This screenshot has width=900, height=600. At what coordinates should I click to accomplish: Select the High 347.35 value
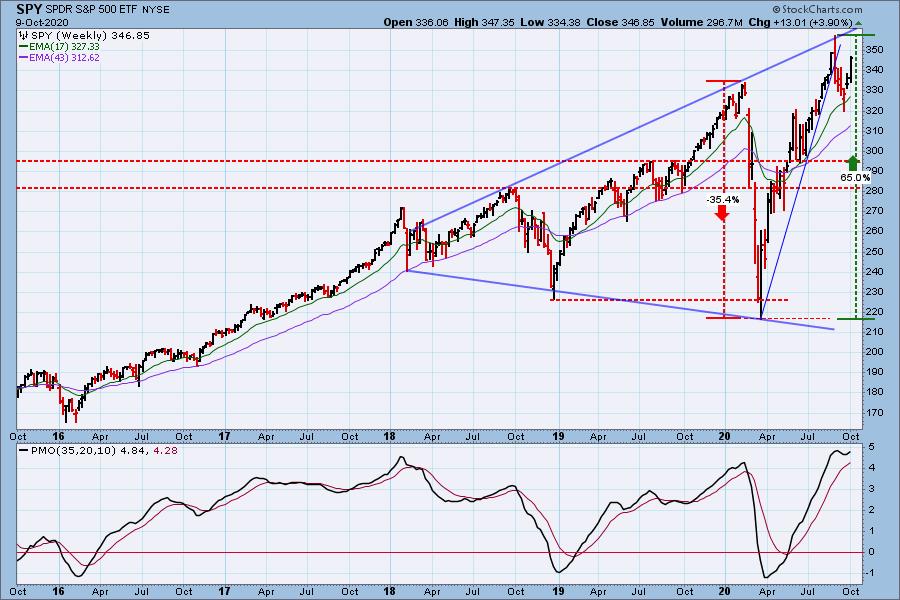tap(484, 22)
